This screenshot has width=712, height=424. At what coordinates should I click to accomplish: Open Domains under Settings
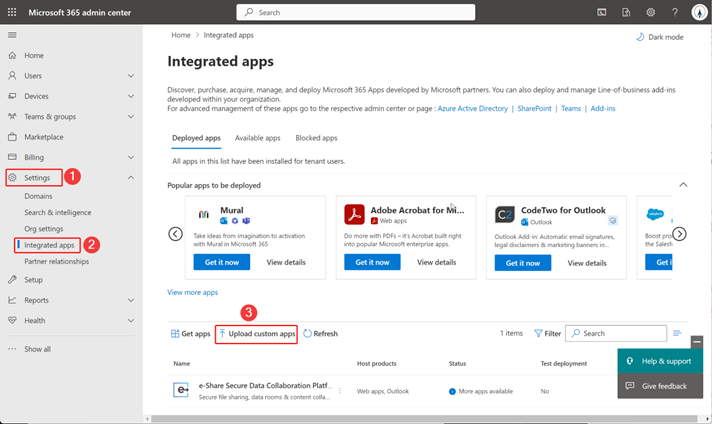tap(38, 196)
